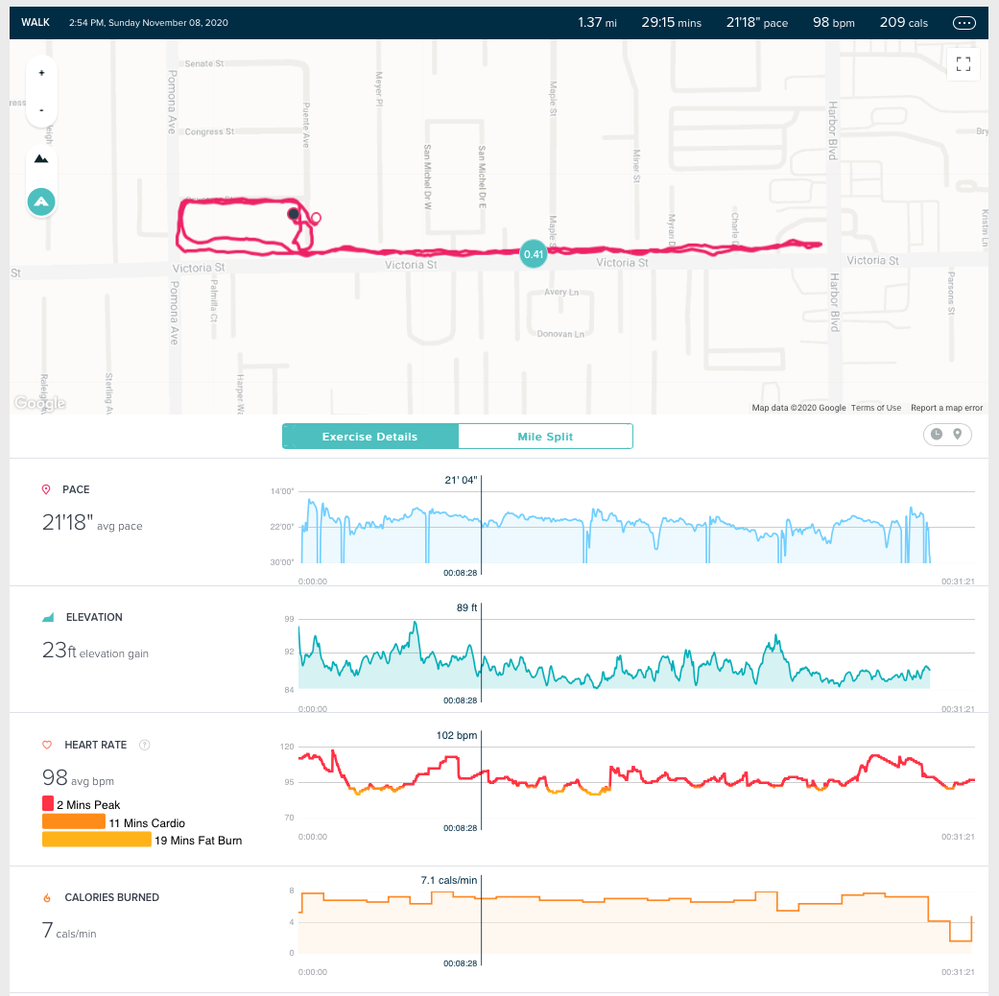The height and width of the screenshot is (996, 999).
Task: Click the Google logo on map
Action: (40, 403)
